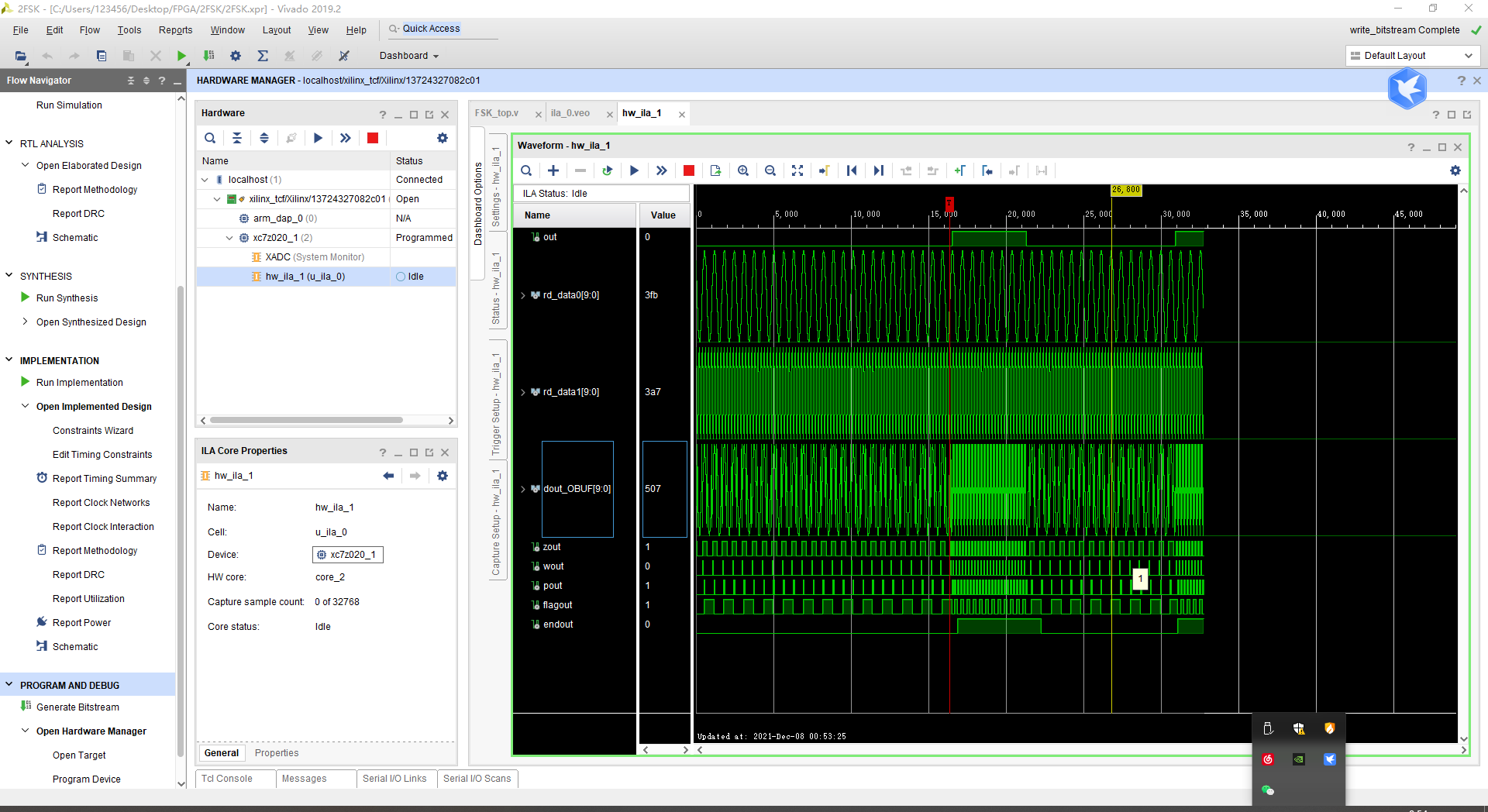
Task: Click the yellow 26,800 cursor marker
Action: point(1126,190)
